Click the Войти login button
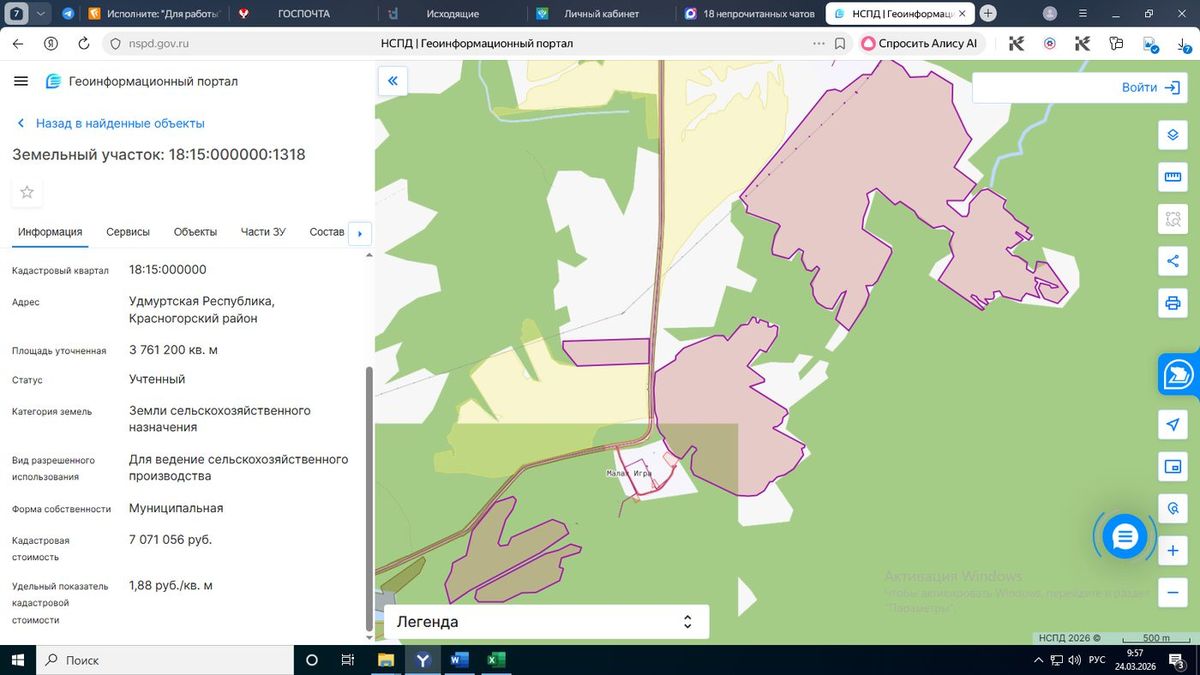The height and width of the screenshot is (675, 1200). (1151, 88)
